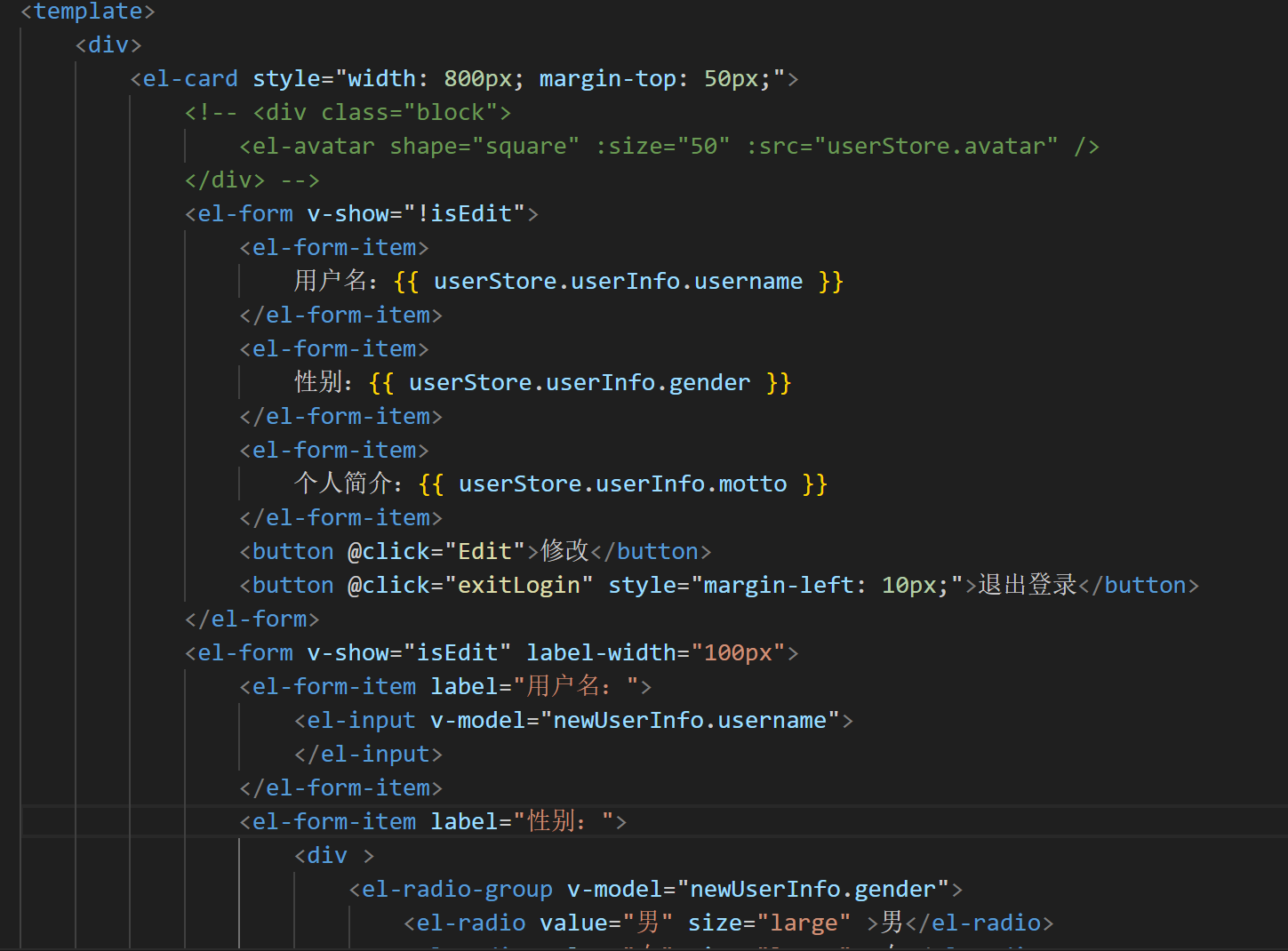Click the userStore.userInfo.motto interpolation

tap(622, 484)
